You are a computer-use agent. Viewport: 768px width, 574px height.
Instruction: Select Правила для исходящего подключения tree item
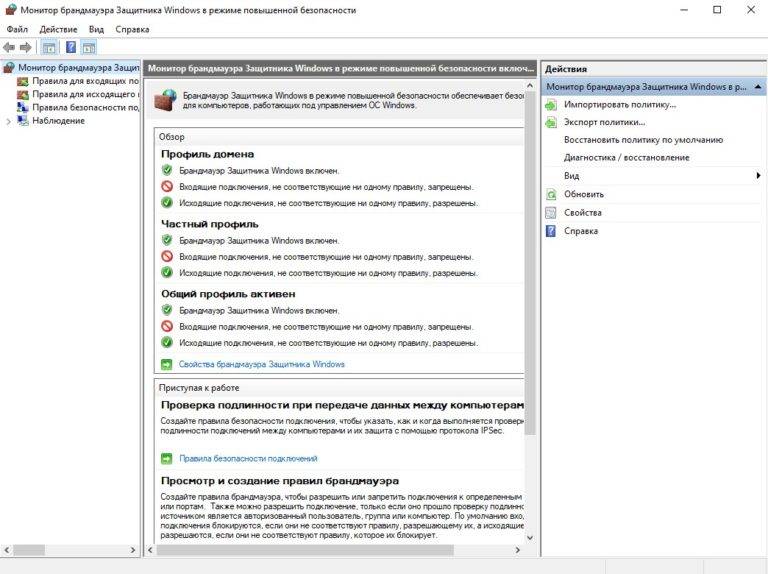pyautogui.click(x=86, y=95)
